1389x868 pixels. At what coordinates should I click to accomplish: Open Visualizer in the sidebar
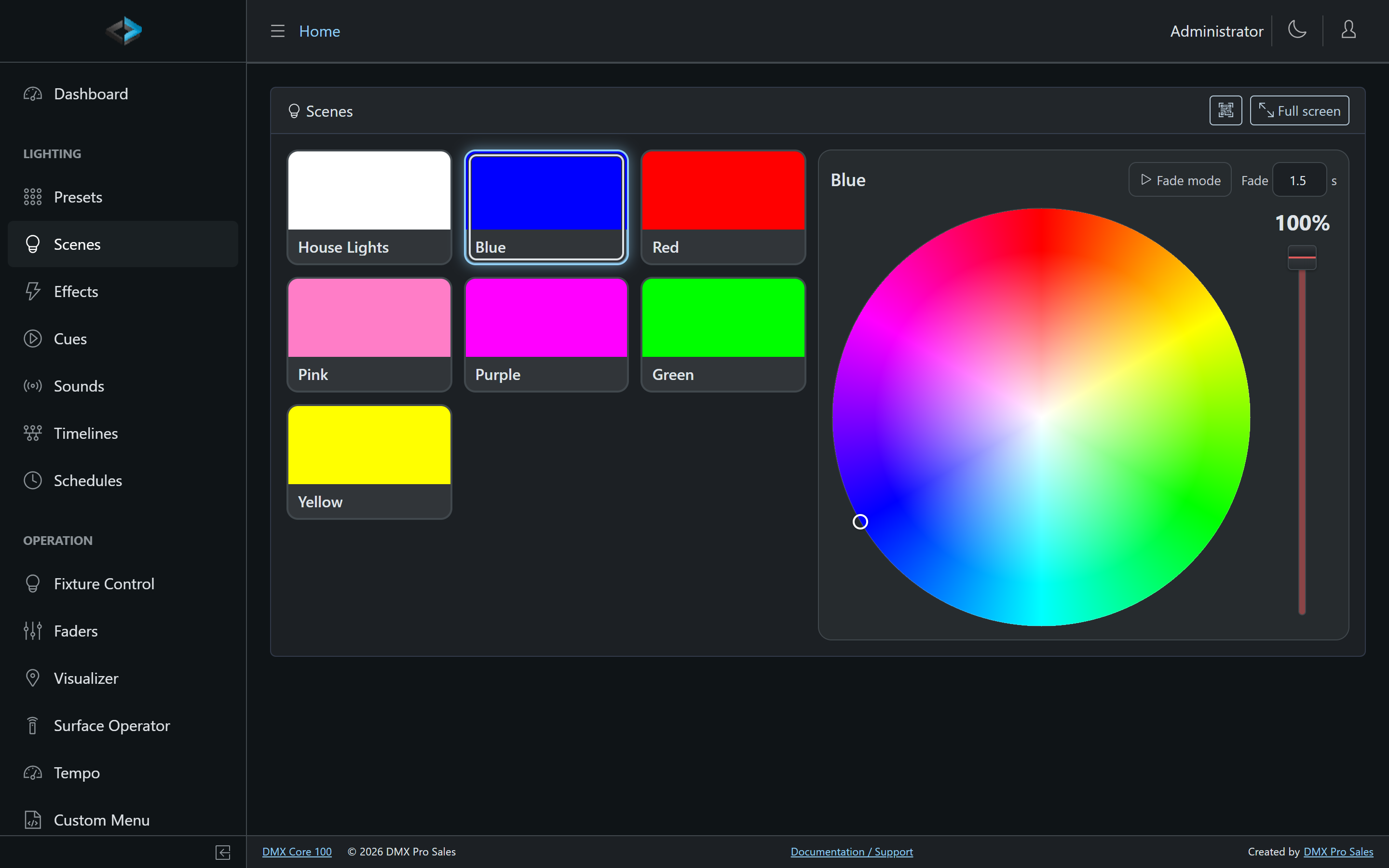tap(123, 678)
